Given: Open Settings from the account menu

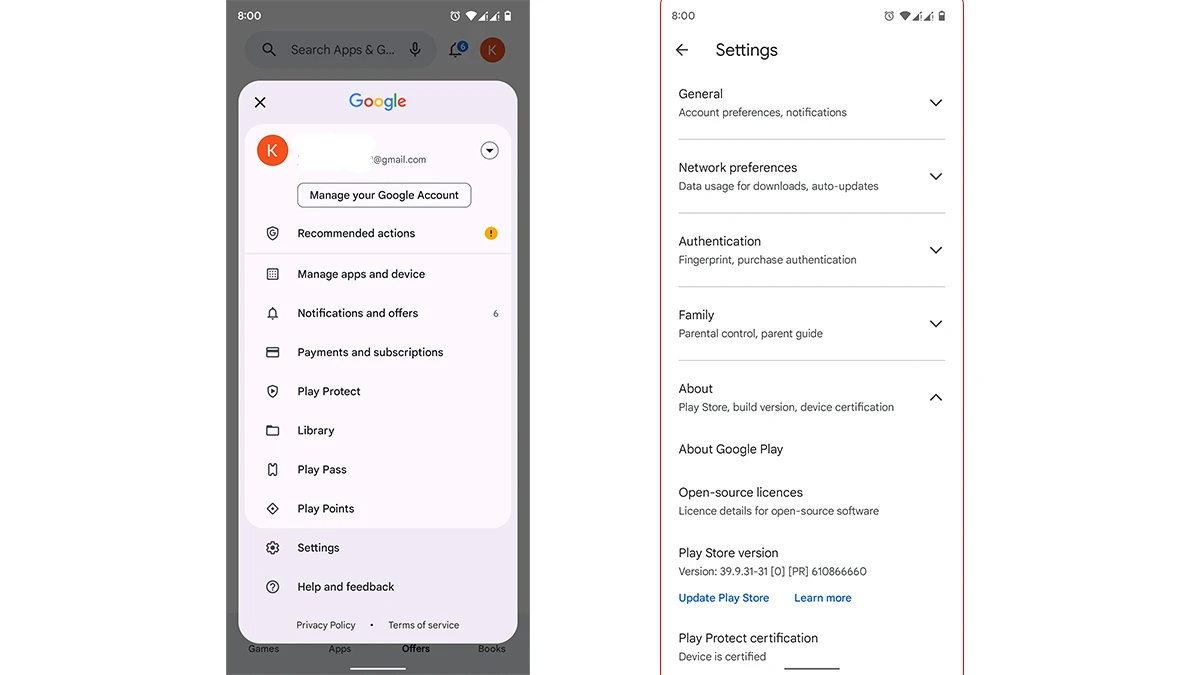Looking at the screenshot, I should 378,547.
